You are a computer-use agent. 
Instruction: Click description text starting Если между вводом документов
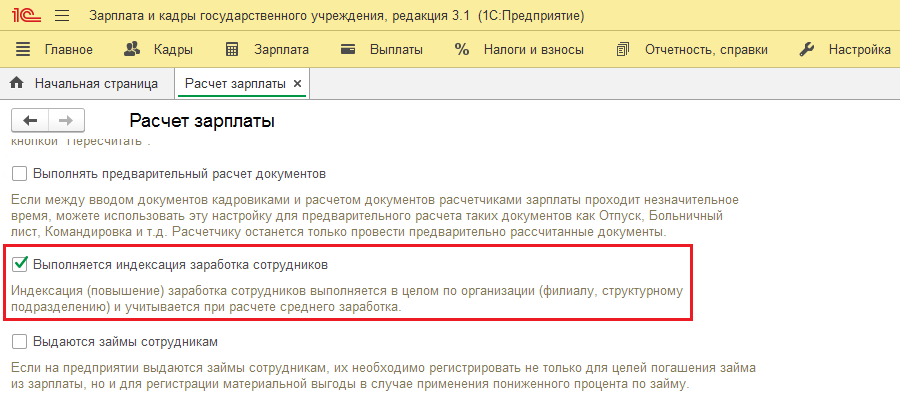tap(375, 217)
